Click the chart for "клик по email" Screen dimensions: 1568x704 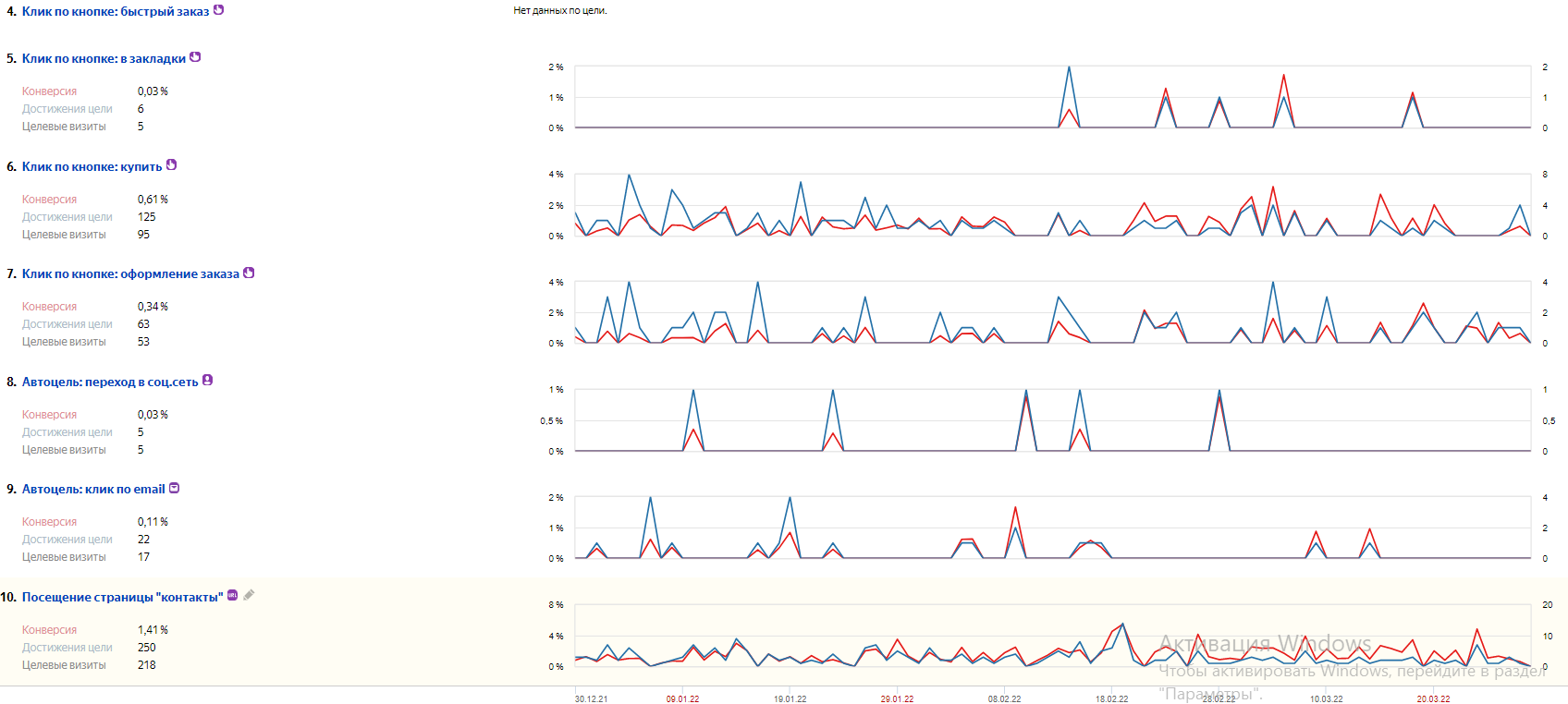point(1053,528)
